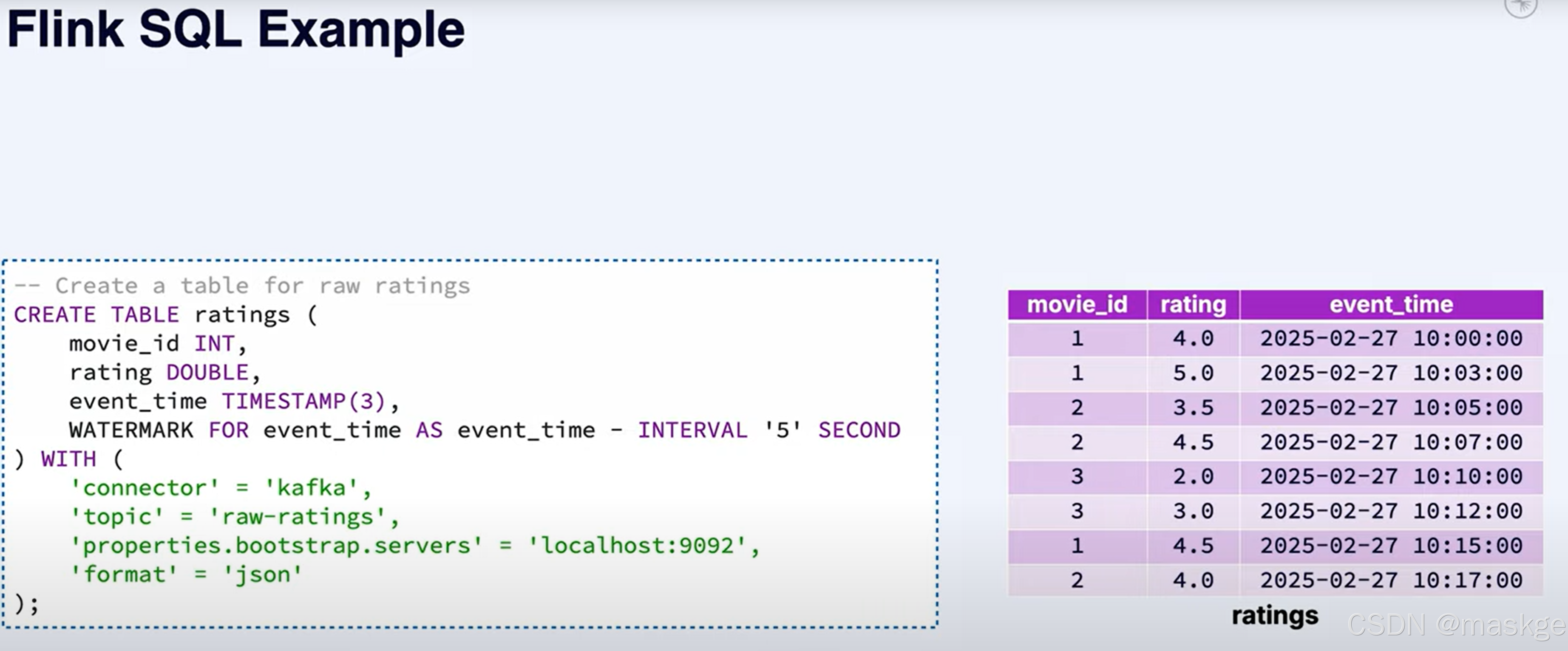The image size is (1568, 651).
Task: Click event_time cell "2025-02-27 10:07:00"
Action: tap(1392, 442)
